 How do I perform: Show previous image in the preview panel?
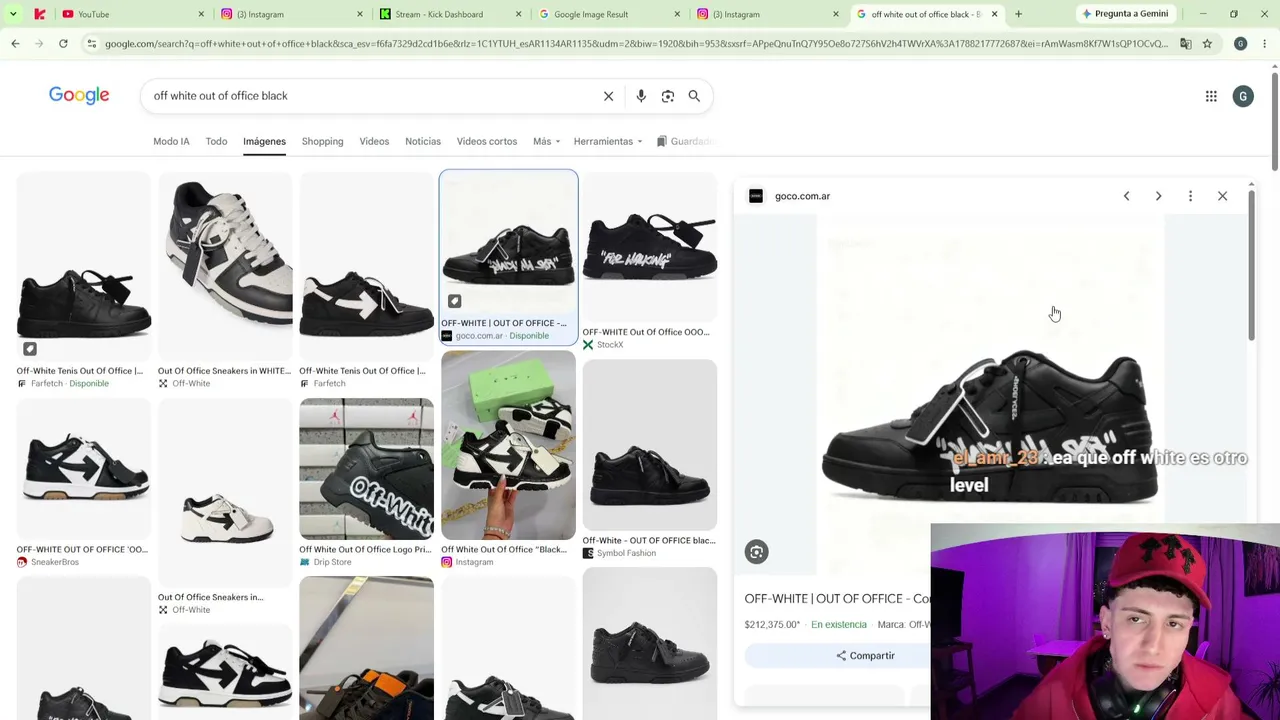(x=1126, y=196)
